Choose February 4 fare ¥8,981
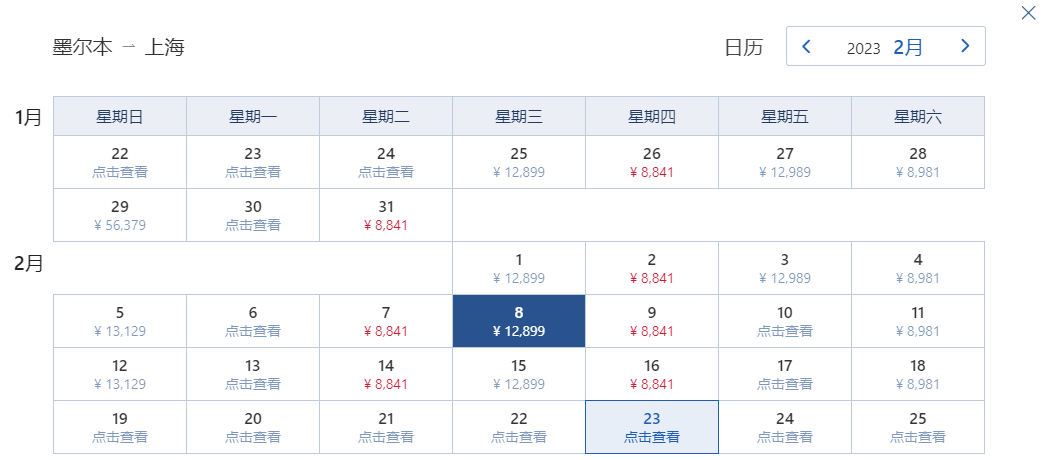 (x=918, y=268)
